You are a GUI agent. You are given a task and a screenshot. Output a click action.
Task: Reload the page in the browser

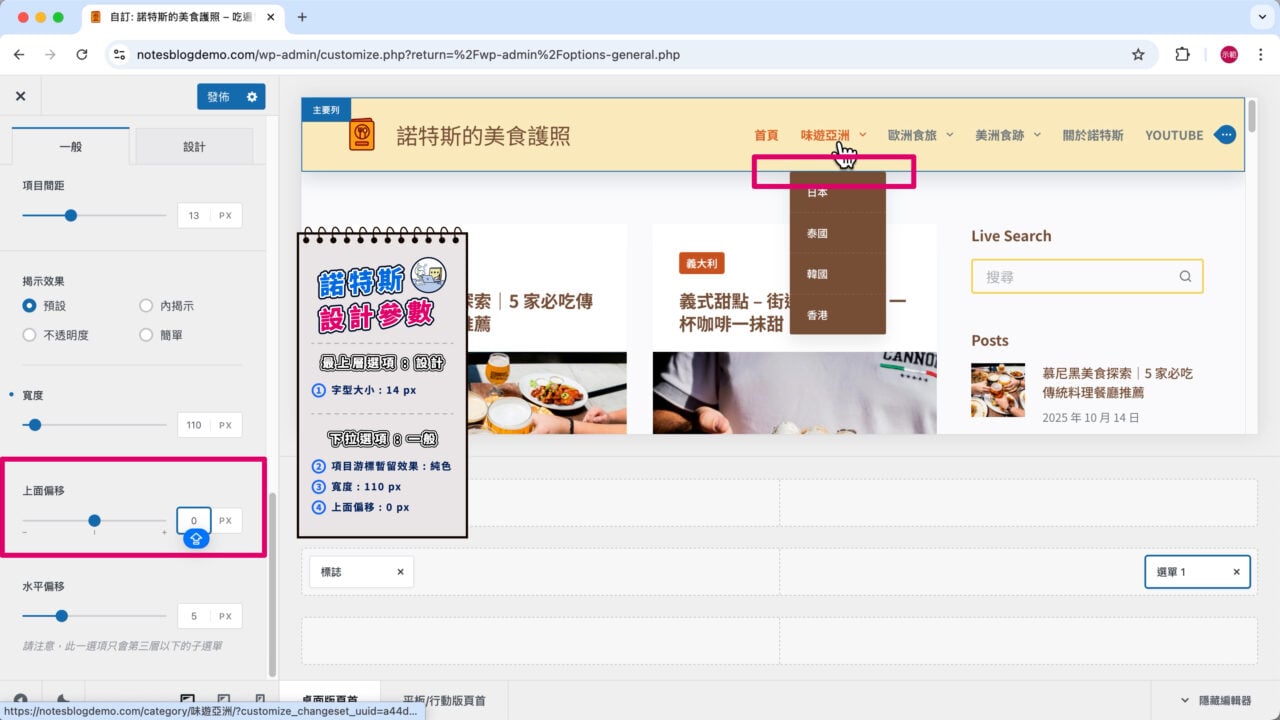[82, 55]
